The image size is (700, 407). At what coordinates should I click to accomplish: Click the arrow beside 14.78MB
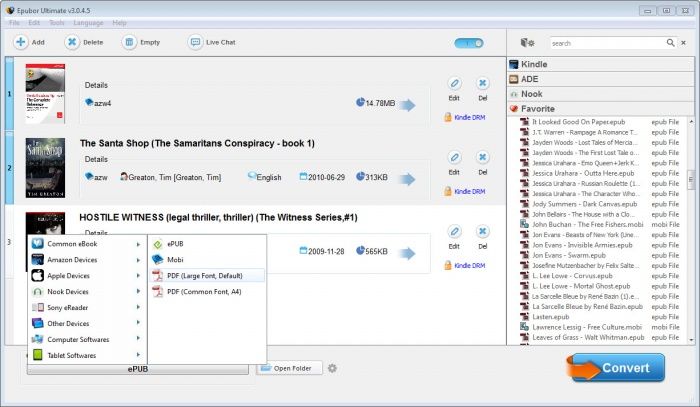tap(407, 105)
